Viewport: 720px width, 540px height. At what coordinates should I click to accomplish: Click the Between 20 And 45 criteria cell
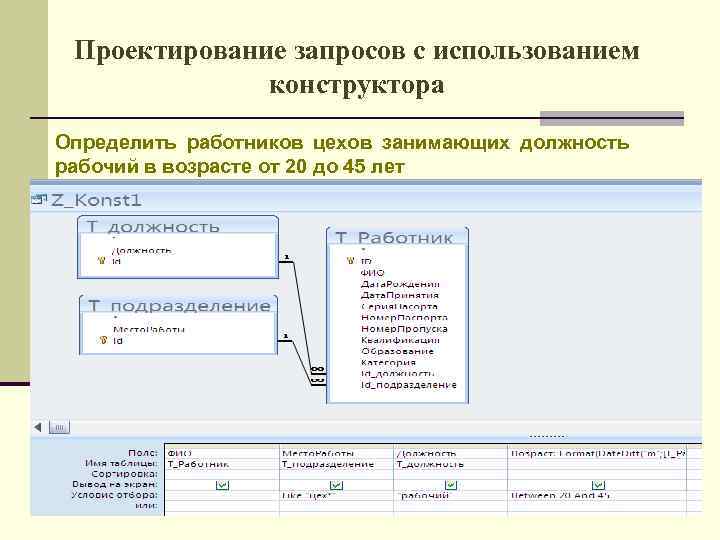click(x=597, y=495)
